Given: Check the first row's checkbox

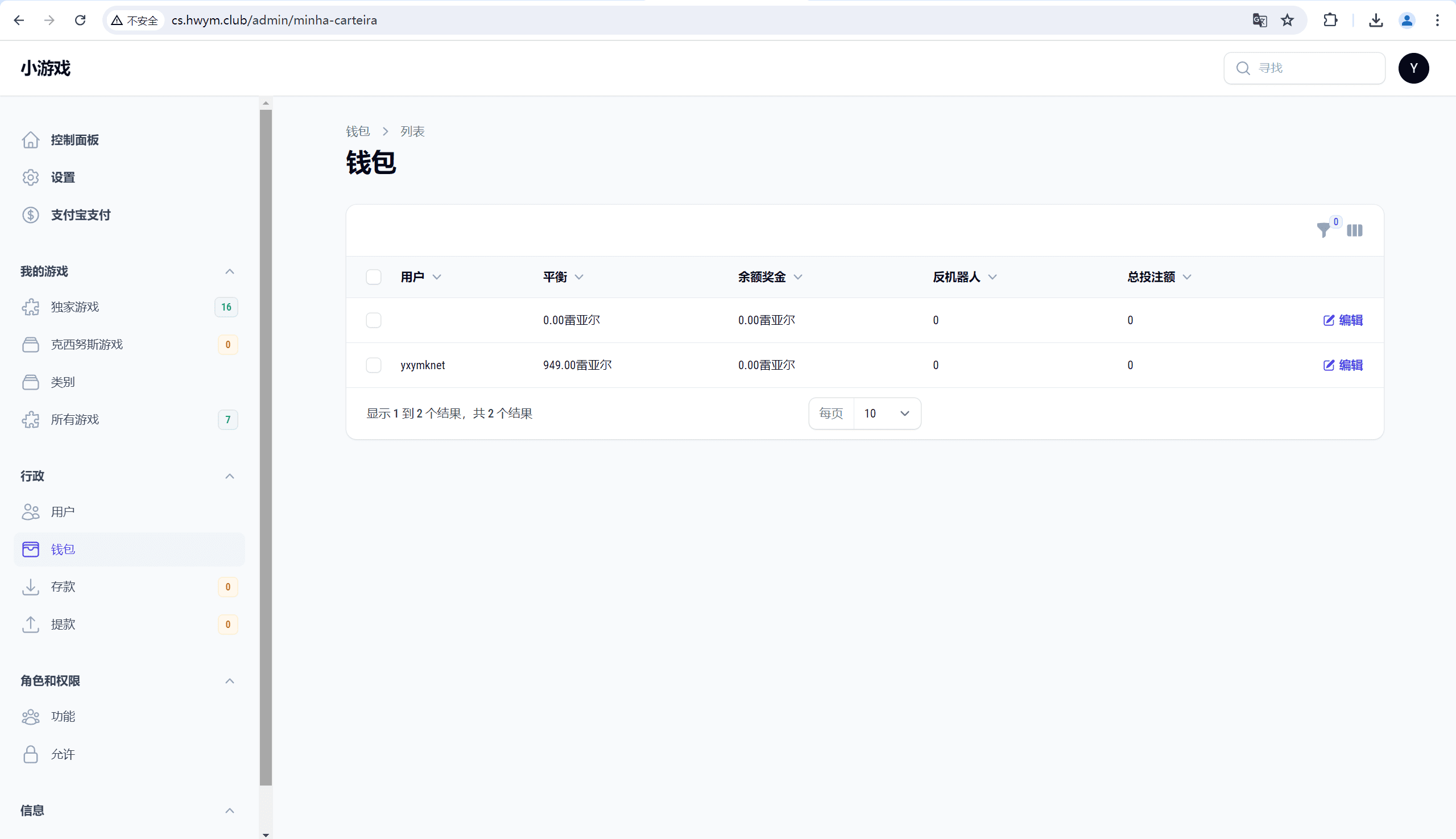Looking at the screenshot, I should point(373,320).
